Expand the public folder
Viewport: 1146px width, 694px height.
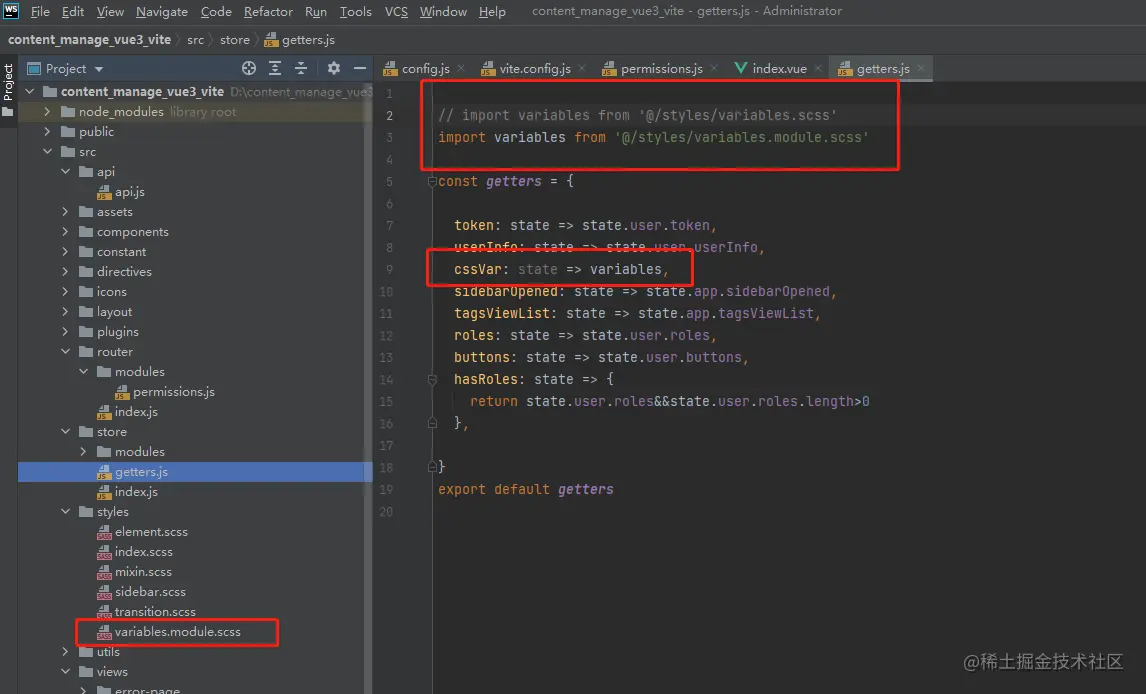click(48, 131)
